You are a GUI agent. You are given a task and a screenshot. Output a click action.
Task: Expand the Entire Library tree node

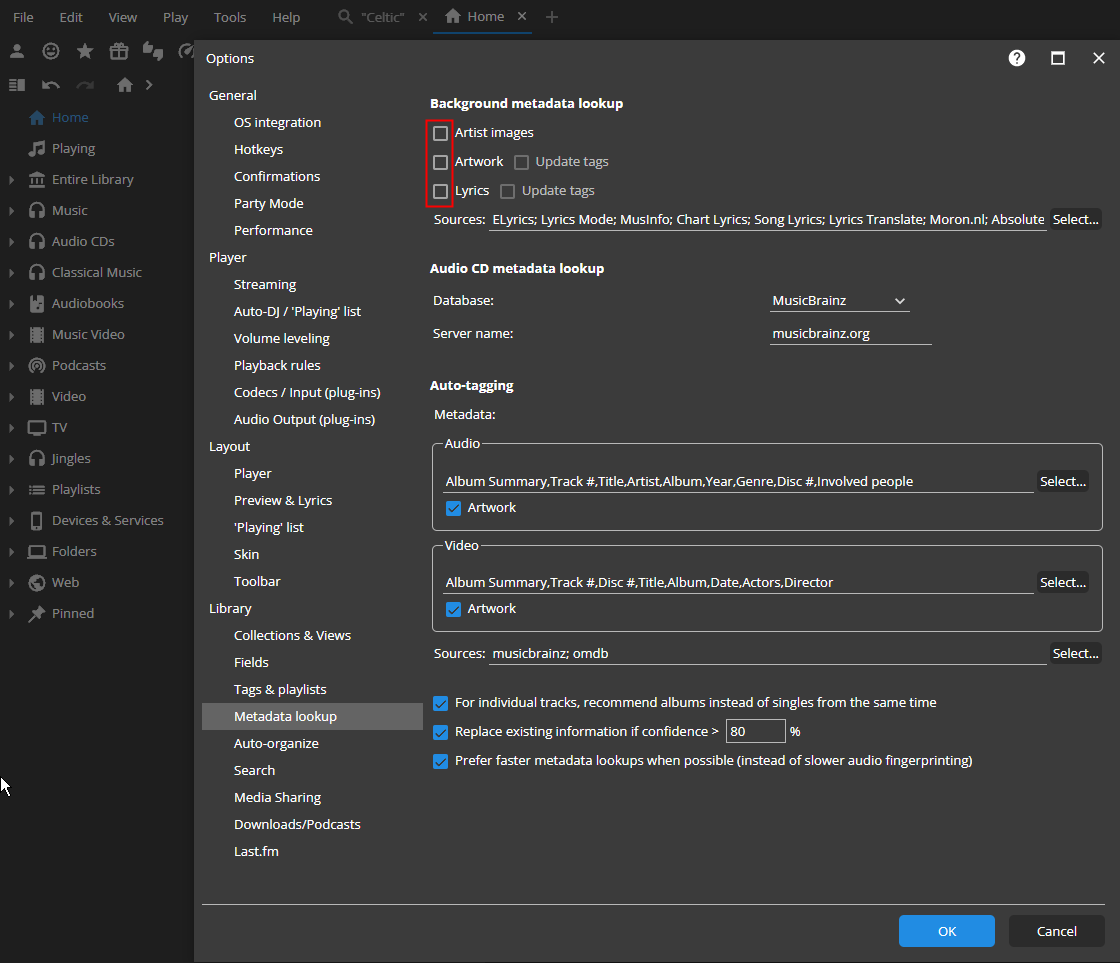(x=11, y=179)
